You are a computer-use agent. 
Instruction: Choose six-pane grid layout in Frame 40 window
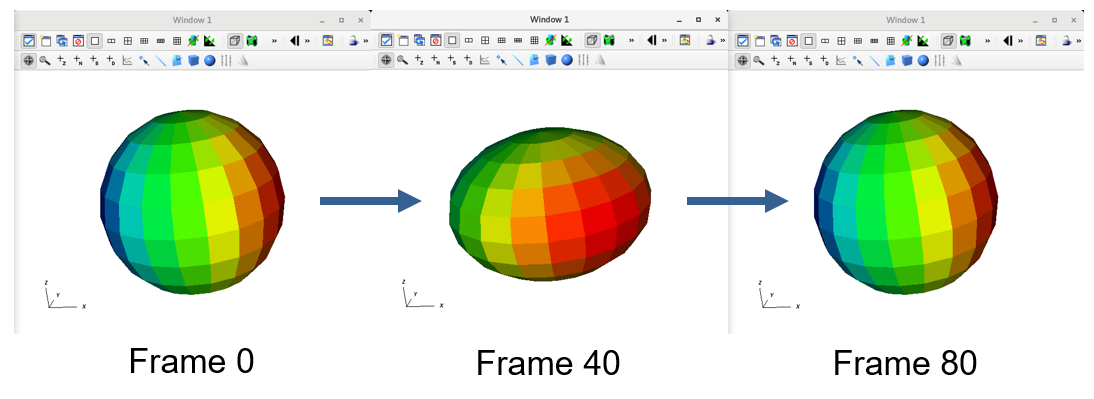tap(501, 40)
